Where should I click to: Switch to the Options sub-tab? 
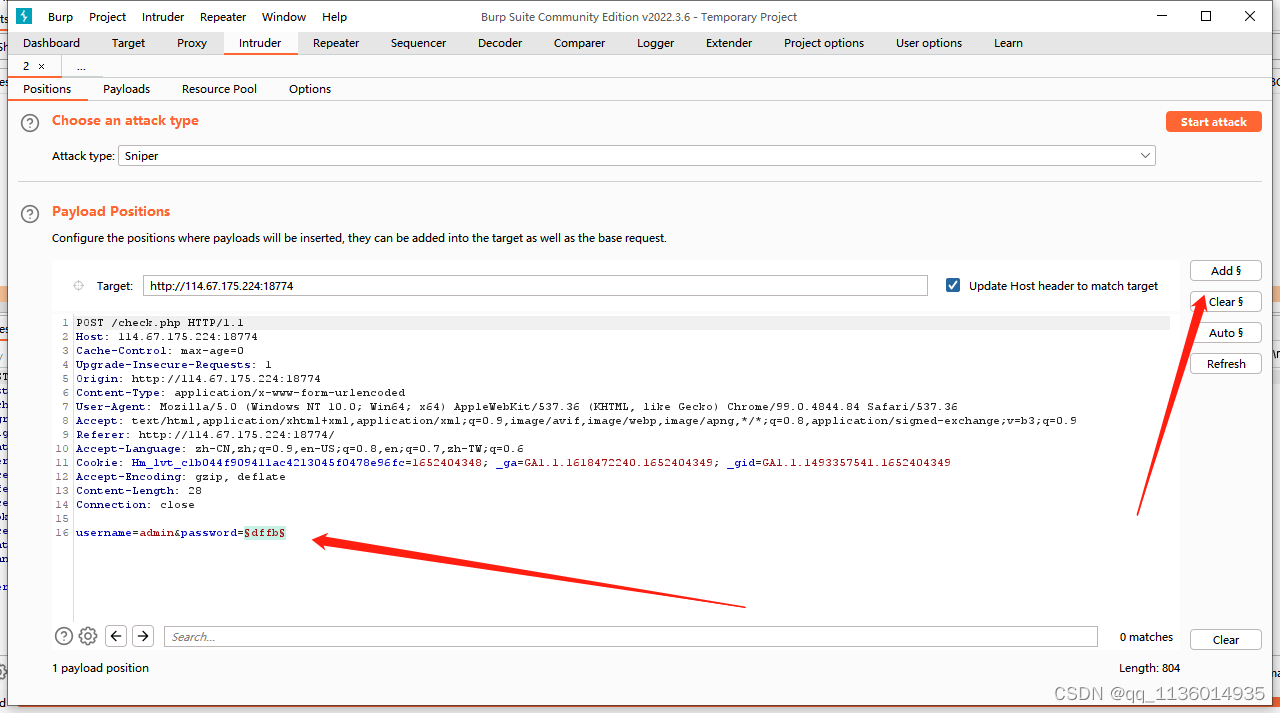click(x=310, y=89)
